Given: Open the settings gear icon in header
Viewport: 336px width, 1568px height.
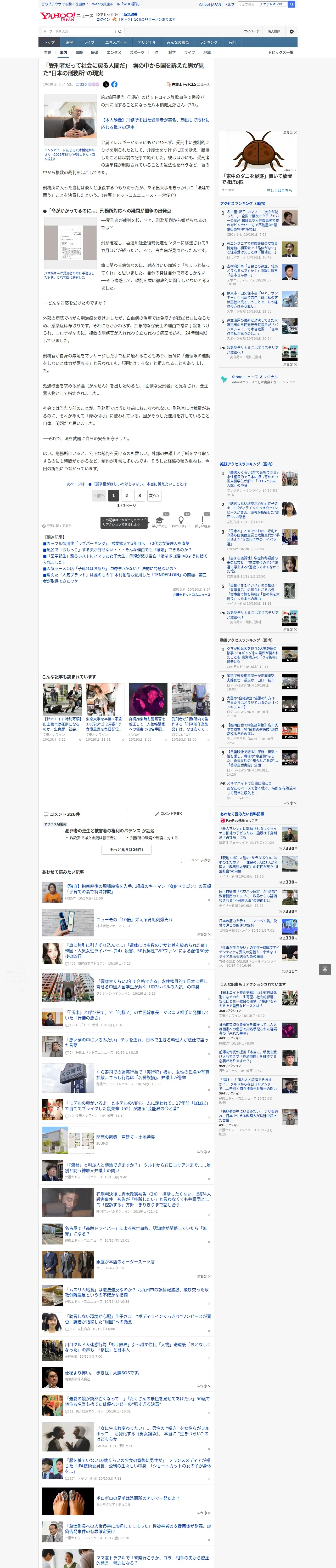Looking at the screenshot, I should click(291, 31).
